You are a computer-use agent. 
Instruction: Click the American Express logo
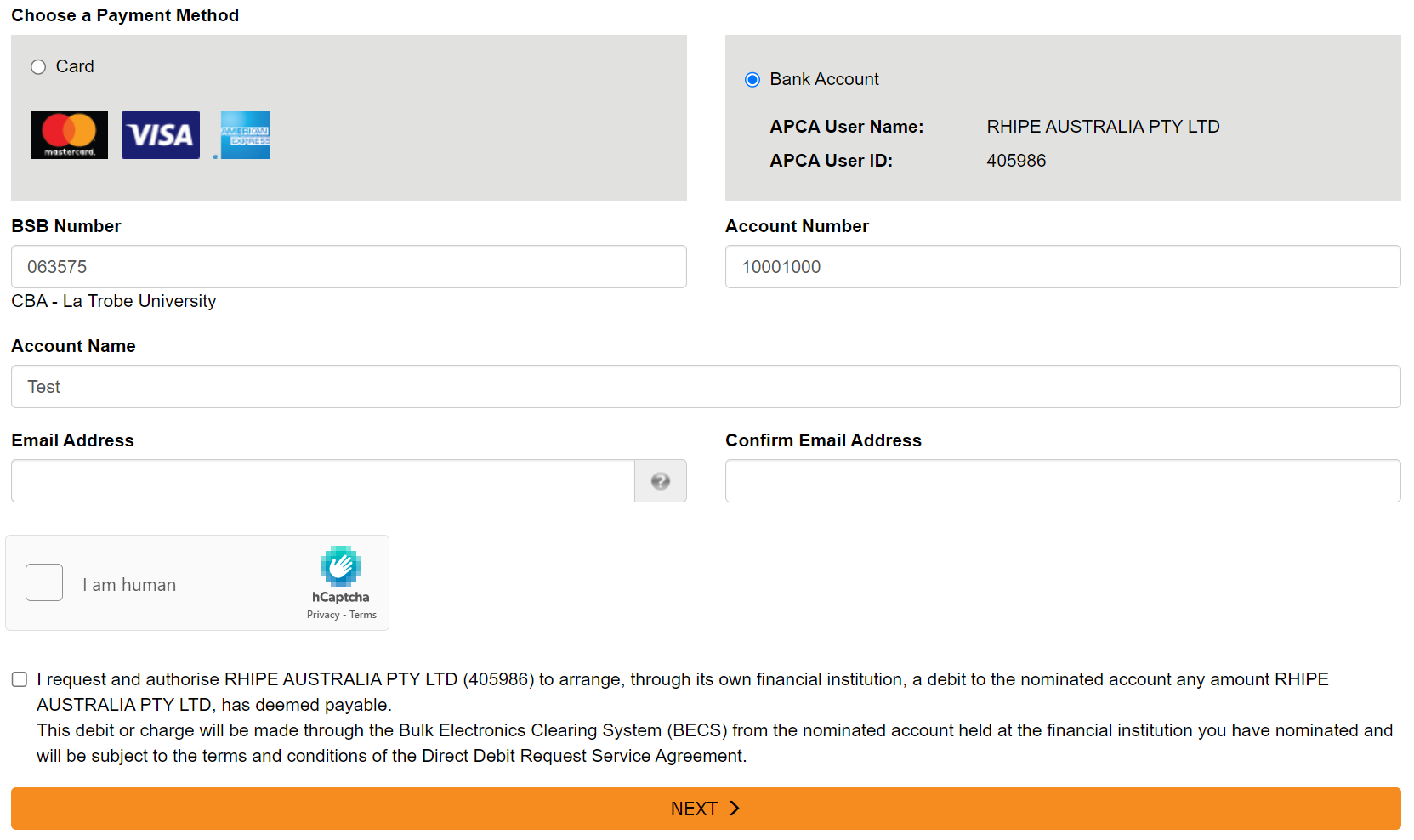243,134
